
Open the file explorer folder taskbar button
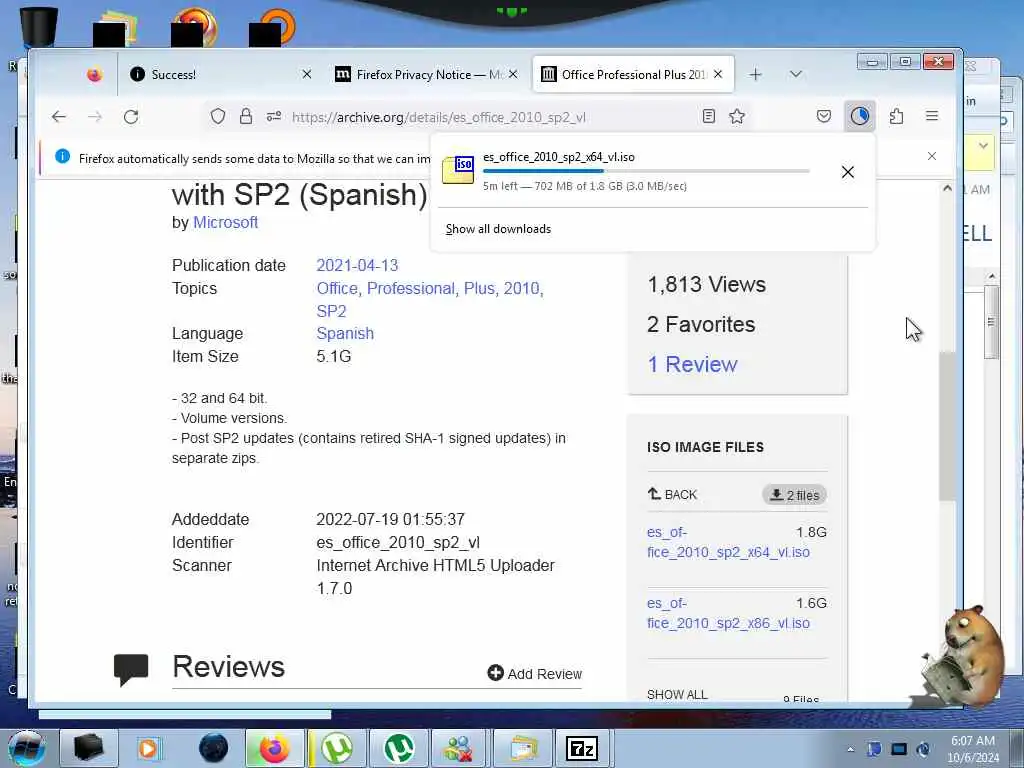tap(522, 748)
